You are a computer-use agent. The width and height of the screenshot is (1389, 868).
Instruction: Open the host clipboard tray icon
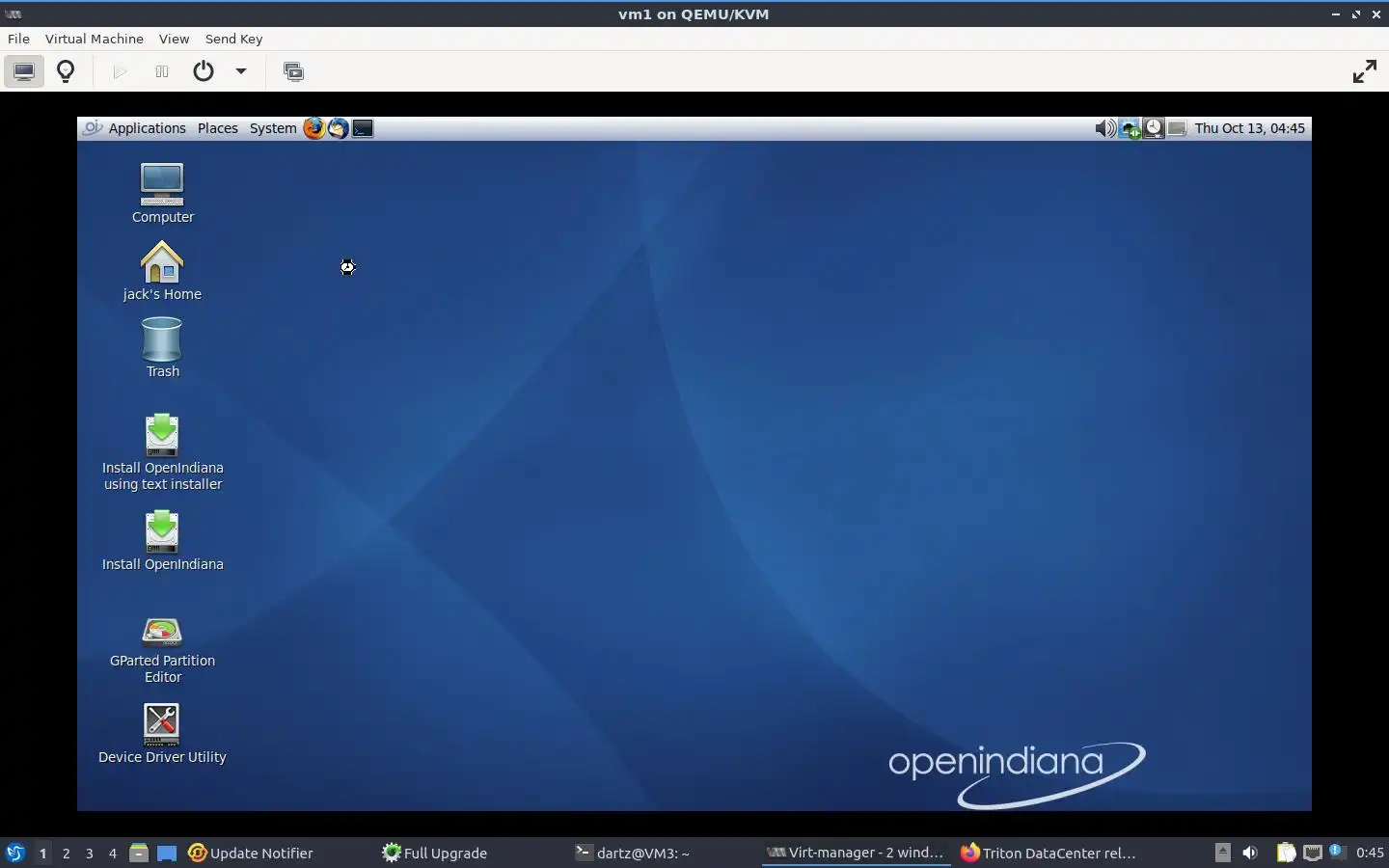point(1286,853)
